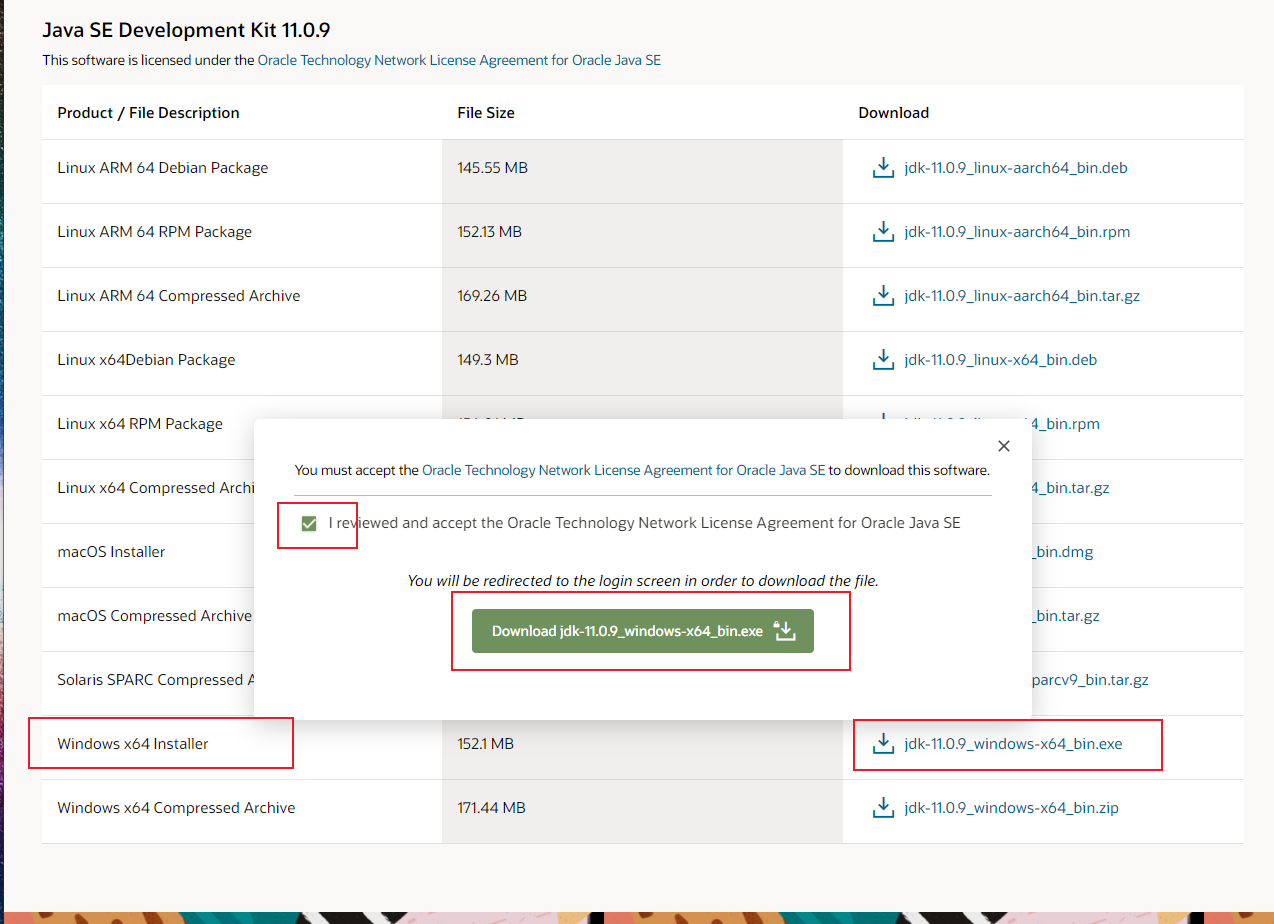
Task: Click the lock-download icon on green Download button
Action: [785, 631]
